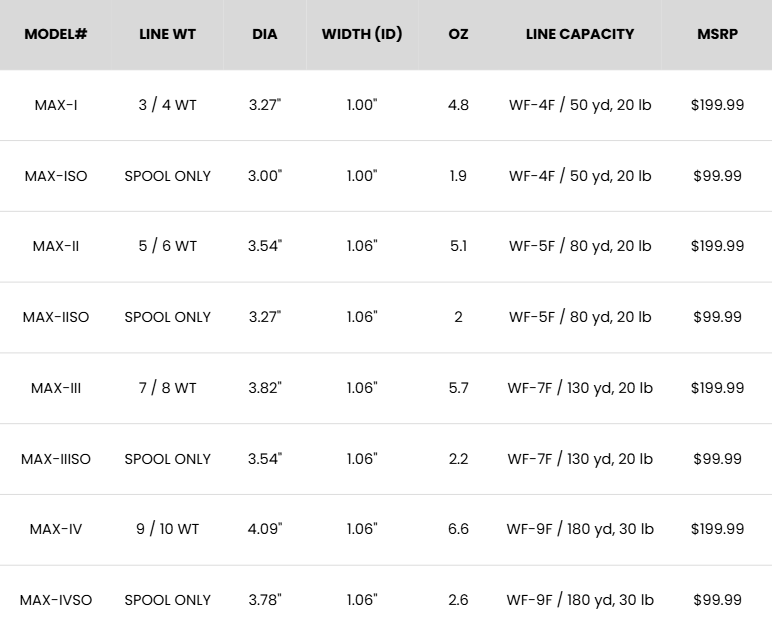Click the LINE WT column header

point(168,34)
